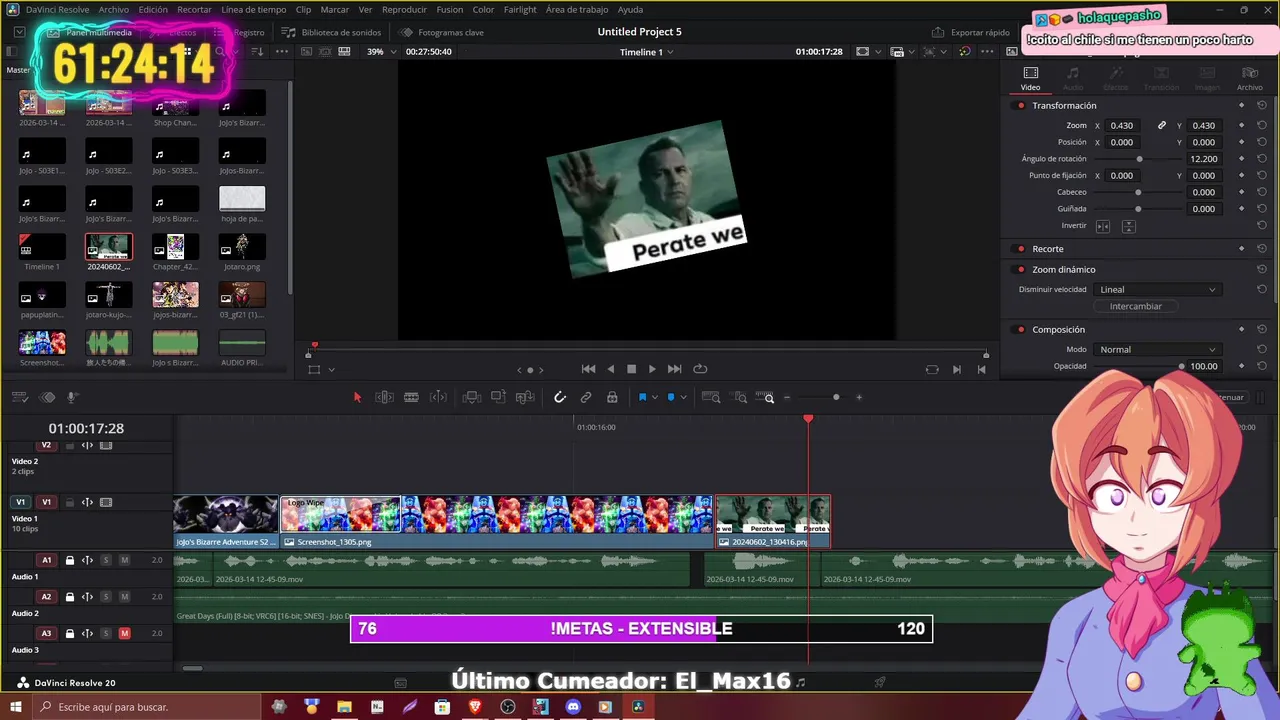Open the viewer 39% zoom dropdown
The height and width of the screenshot is (720, 1280).
tap(381, 52)
